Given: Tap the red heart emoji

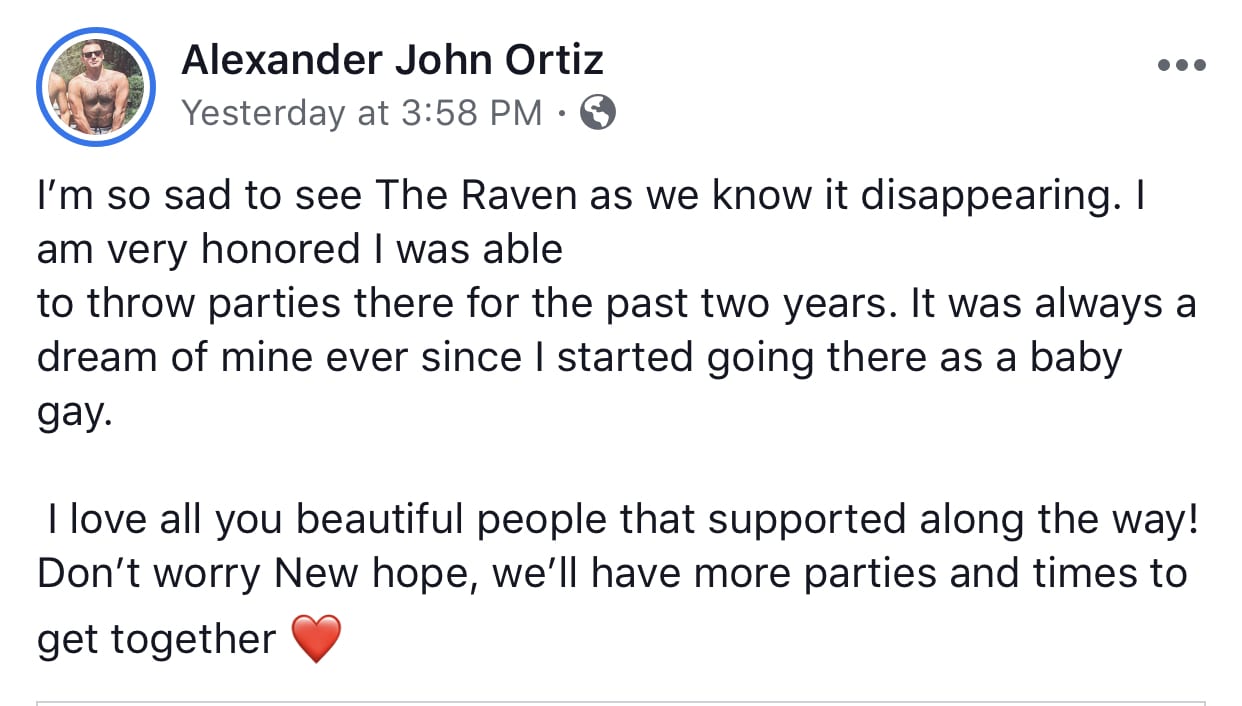Looking at the screenshot, I should [315, 639].
